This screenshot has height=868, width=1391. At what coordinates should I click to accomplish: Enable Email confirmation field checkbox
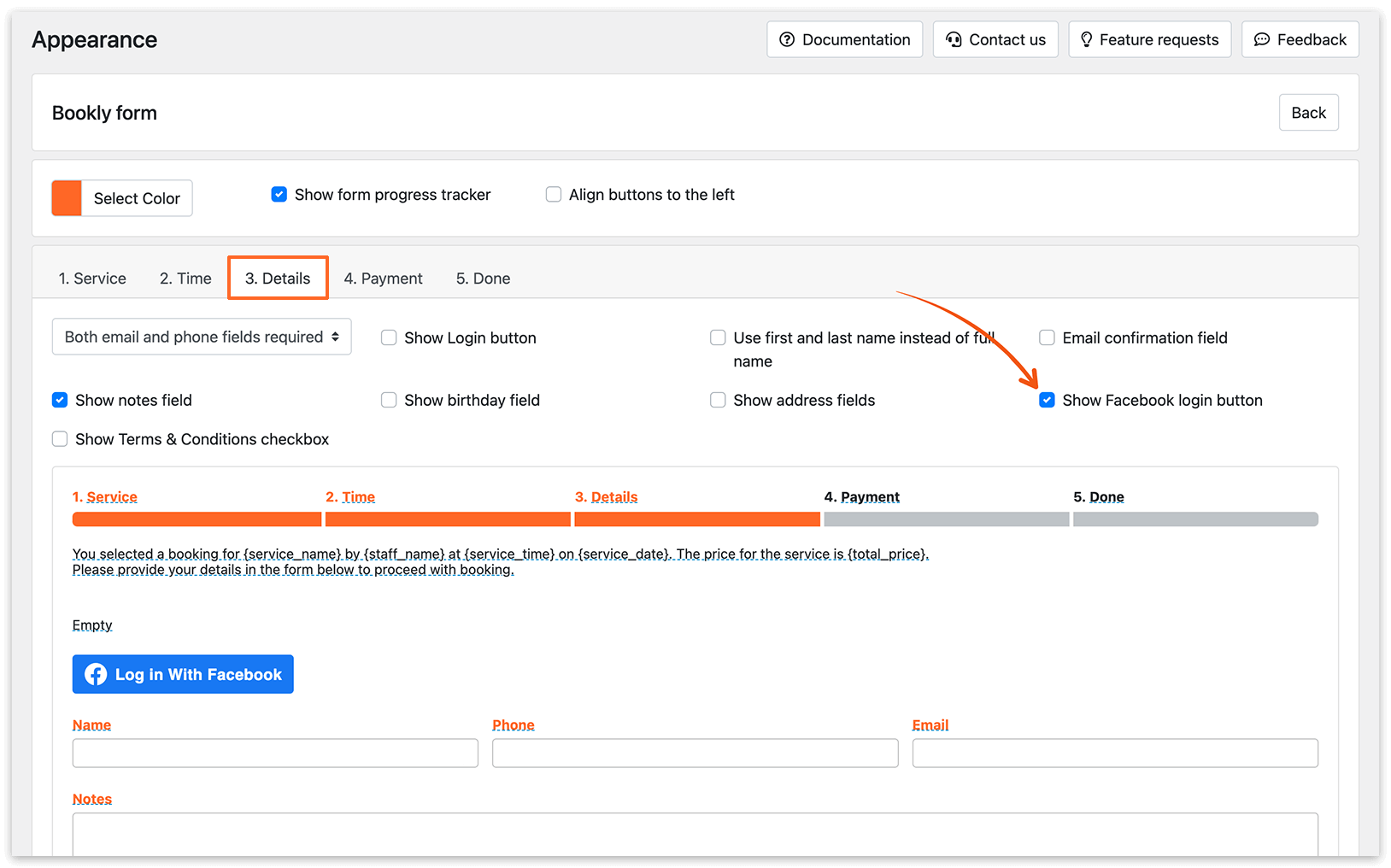pyautogui.click(x=1047, y=337)
